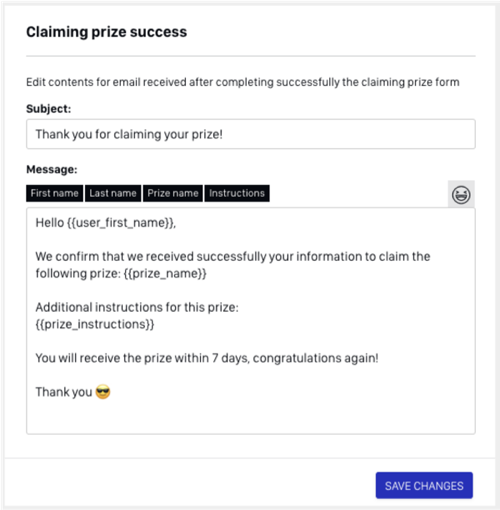This screenshot has width=500, height=510.
Task: Click the 'You will receive the prize within 7 days' line
Action: (x=207, y=358)
